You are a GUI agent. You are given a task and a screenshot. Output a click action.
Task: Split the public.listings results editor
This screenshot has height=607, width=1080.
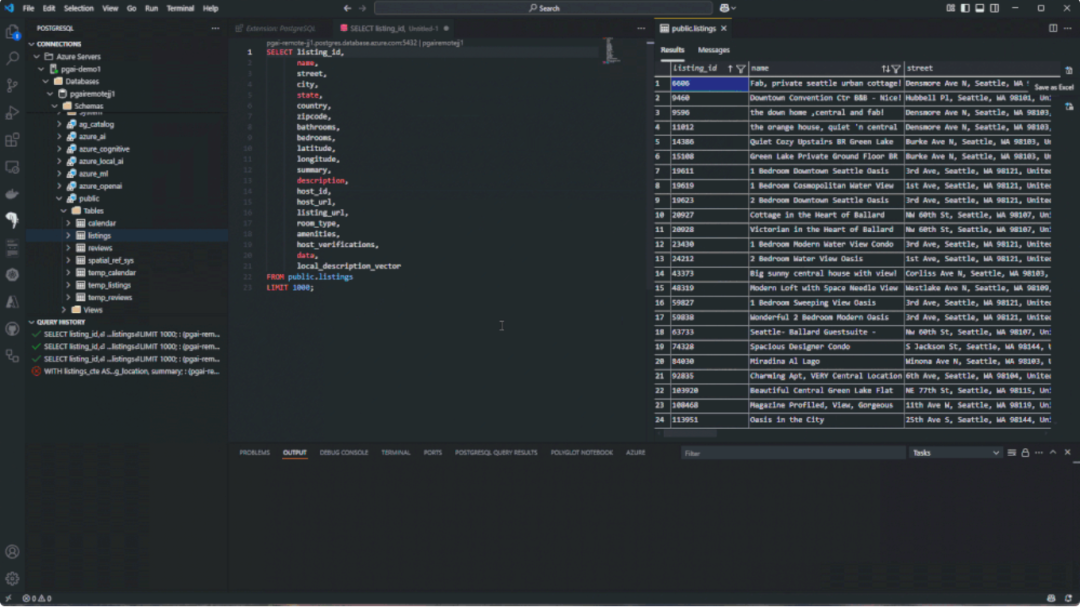click(1053, 28)
